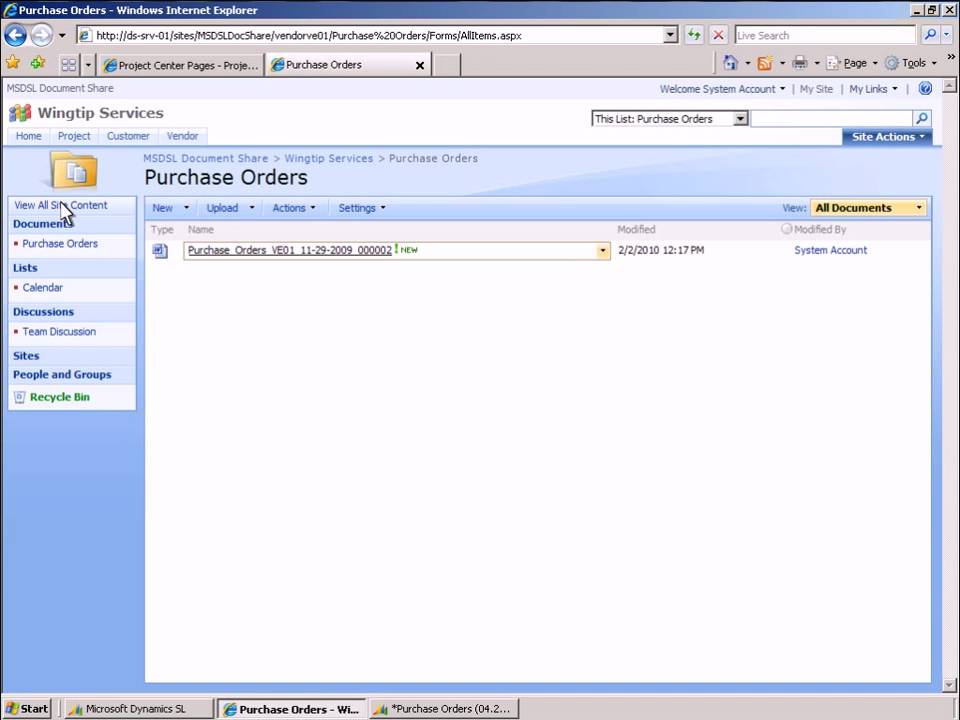Image resolution: width=960 pixels, height=720 pixels.
Task: Open the Purchase Orders sidebar link
Action: coord(60,244)
